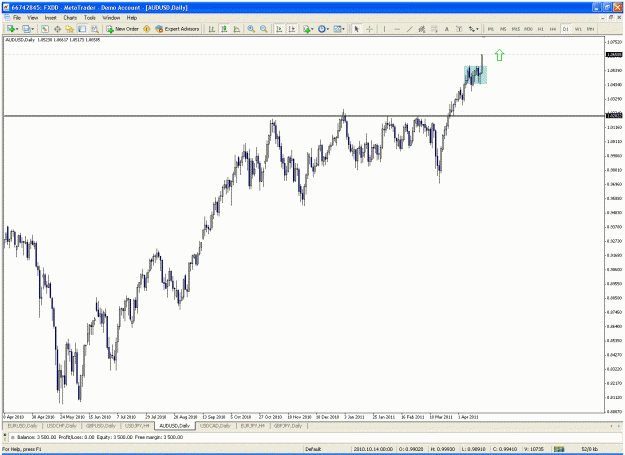This screenshot has width=625, height=455.
Task: Toggle the Market Watch window icon
Action: click(x=45, y=29)
